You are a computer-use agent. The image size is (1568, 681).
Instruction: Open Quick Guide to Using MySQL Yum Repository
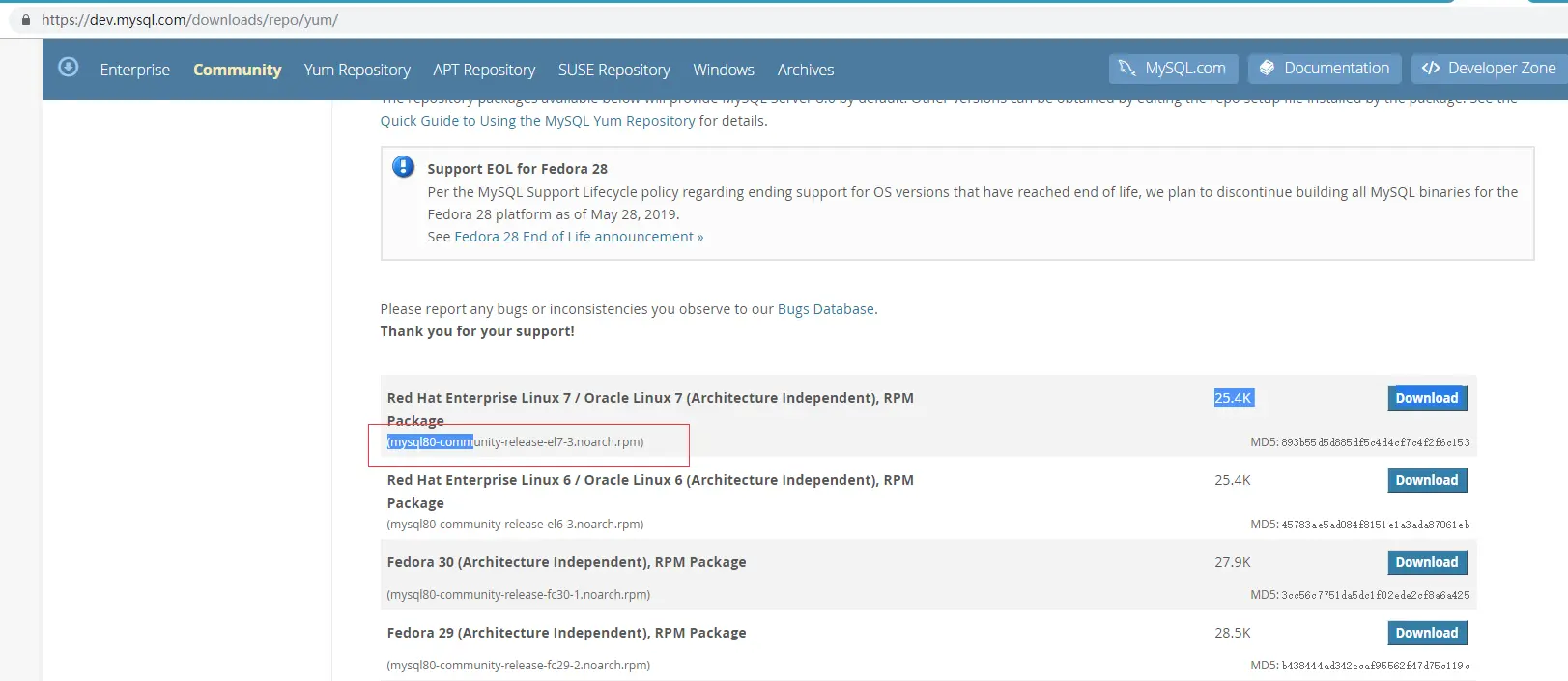537,121
